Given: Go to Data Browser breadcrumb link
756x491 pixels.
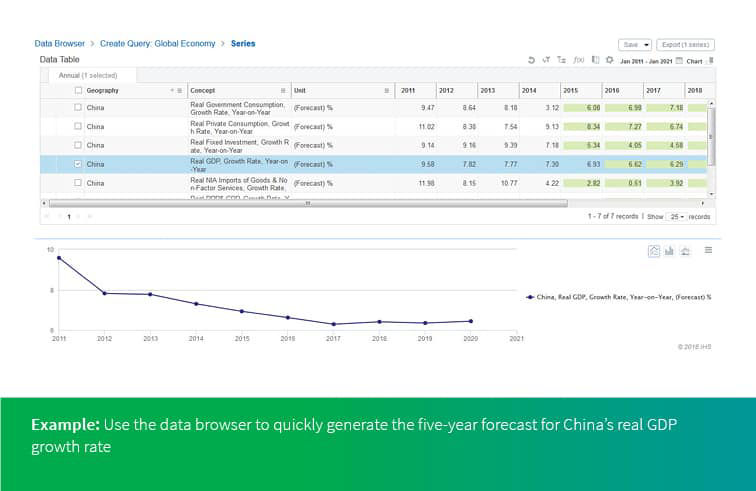Looking at the screenshot, I should pos(60,43).
